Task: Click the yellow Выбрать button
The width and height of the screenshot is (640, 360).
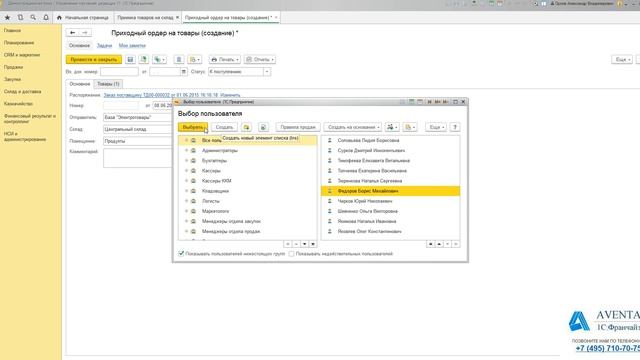Action: pos(193,127)
